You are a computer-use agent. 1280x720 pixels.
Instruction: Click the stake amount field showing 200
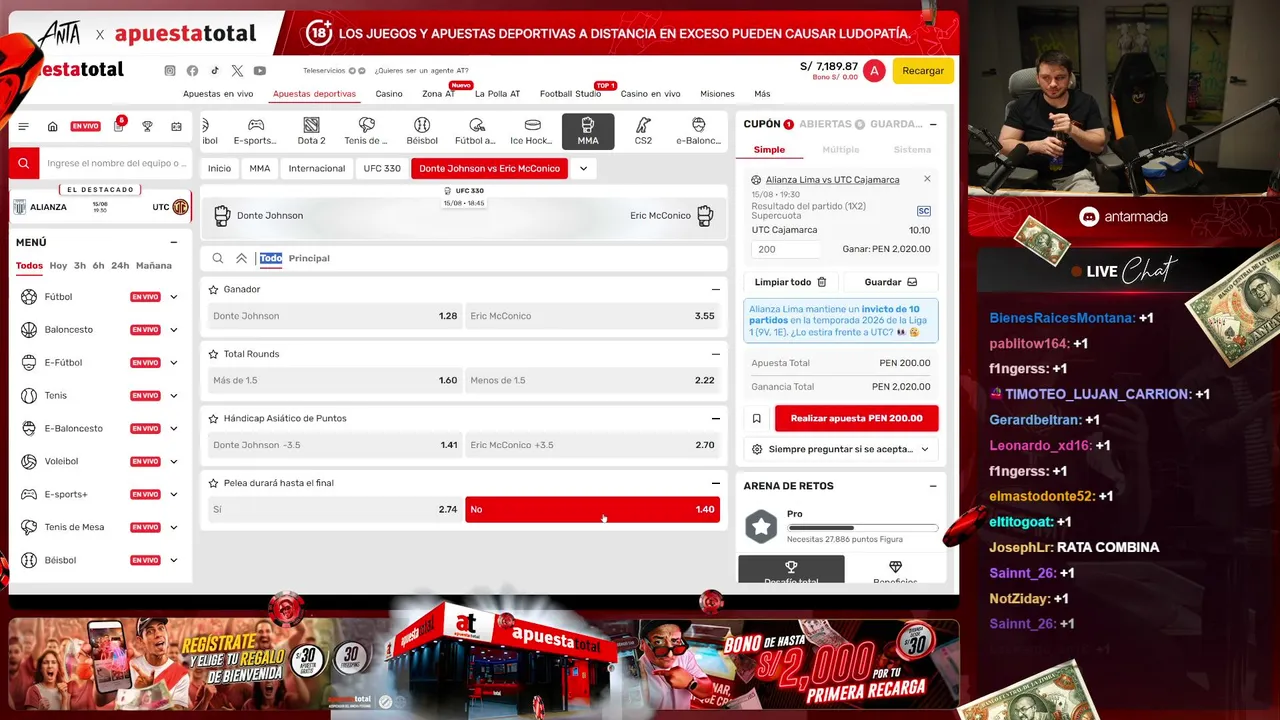pyautogui.click(x=786, y=249)
